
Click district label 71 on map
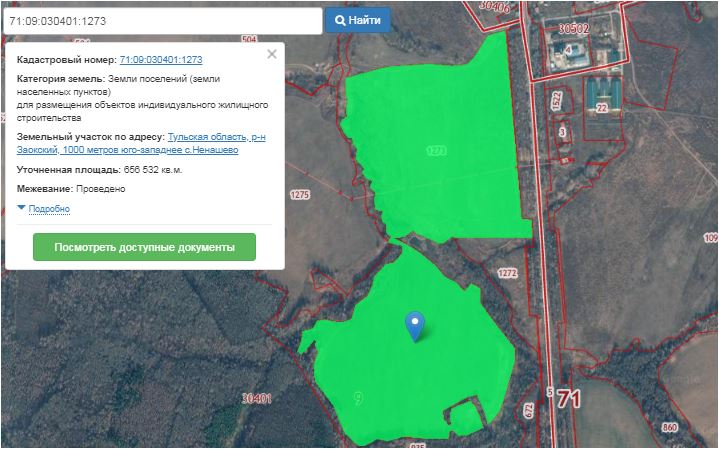click(x=570, y=398)
